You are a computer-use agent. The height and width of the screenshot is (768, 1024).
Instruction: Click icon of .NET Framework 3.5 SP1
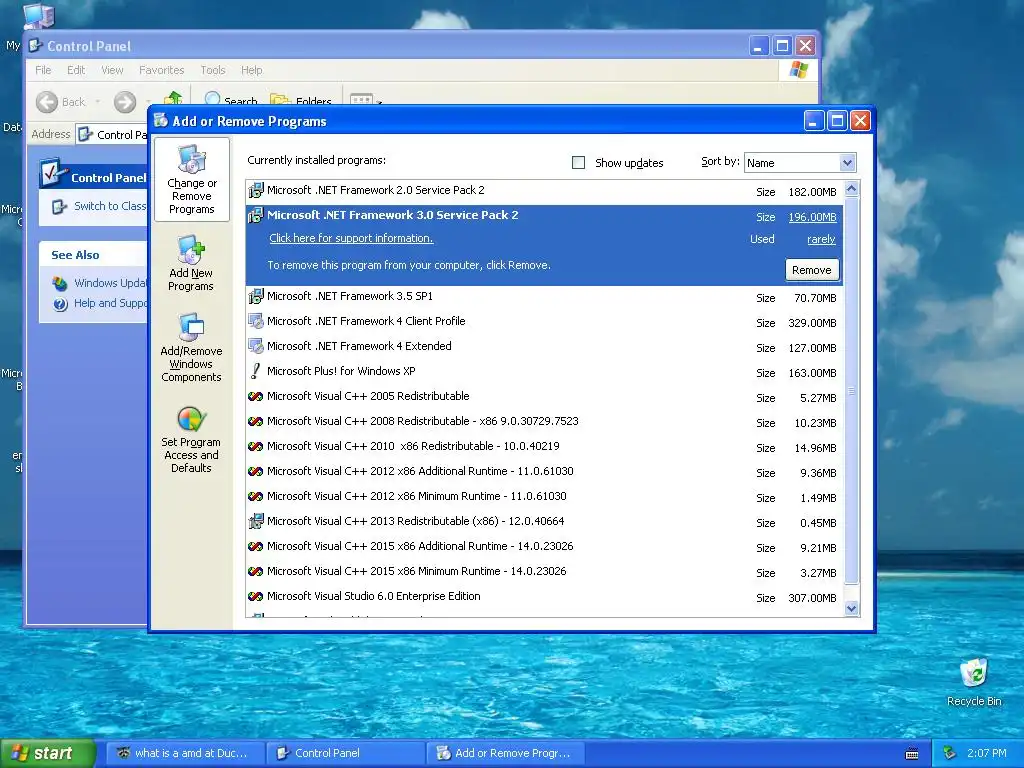click(x=255, y=296)
